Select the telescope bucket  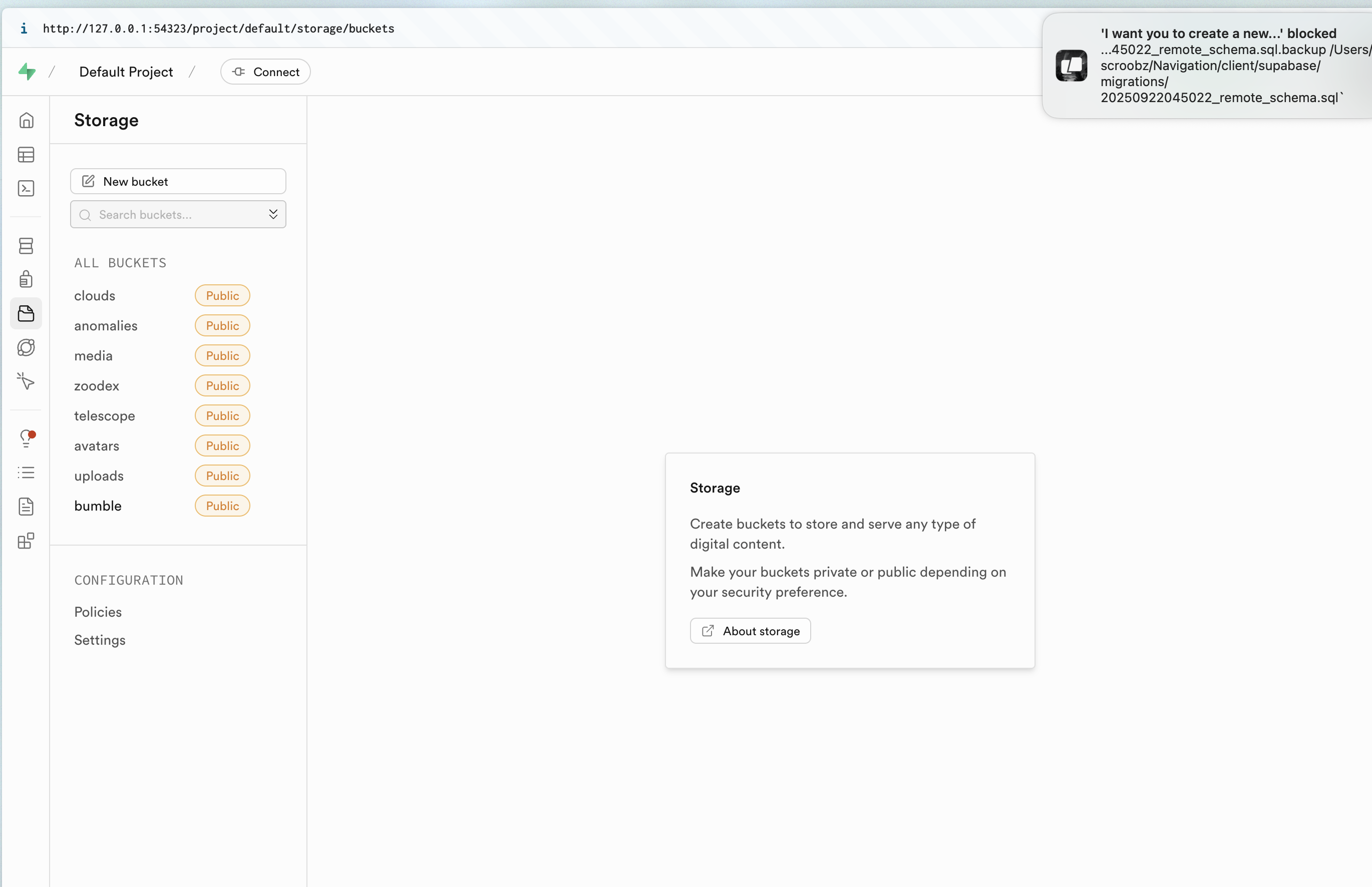(105, 416)
